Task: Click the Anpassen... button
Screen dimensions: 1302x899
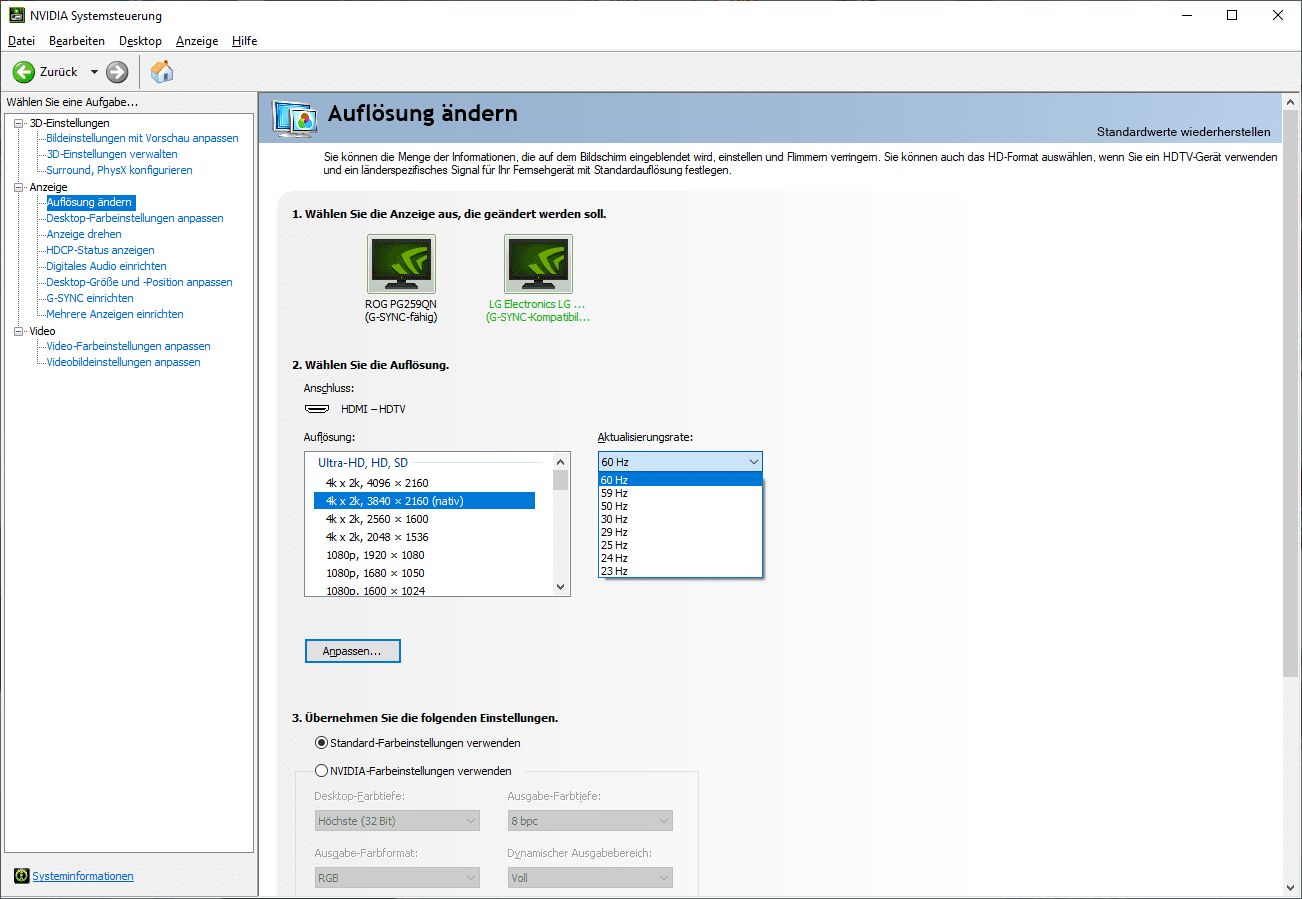Action: [352, 651]
